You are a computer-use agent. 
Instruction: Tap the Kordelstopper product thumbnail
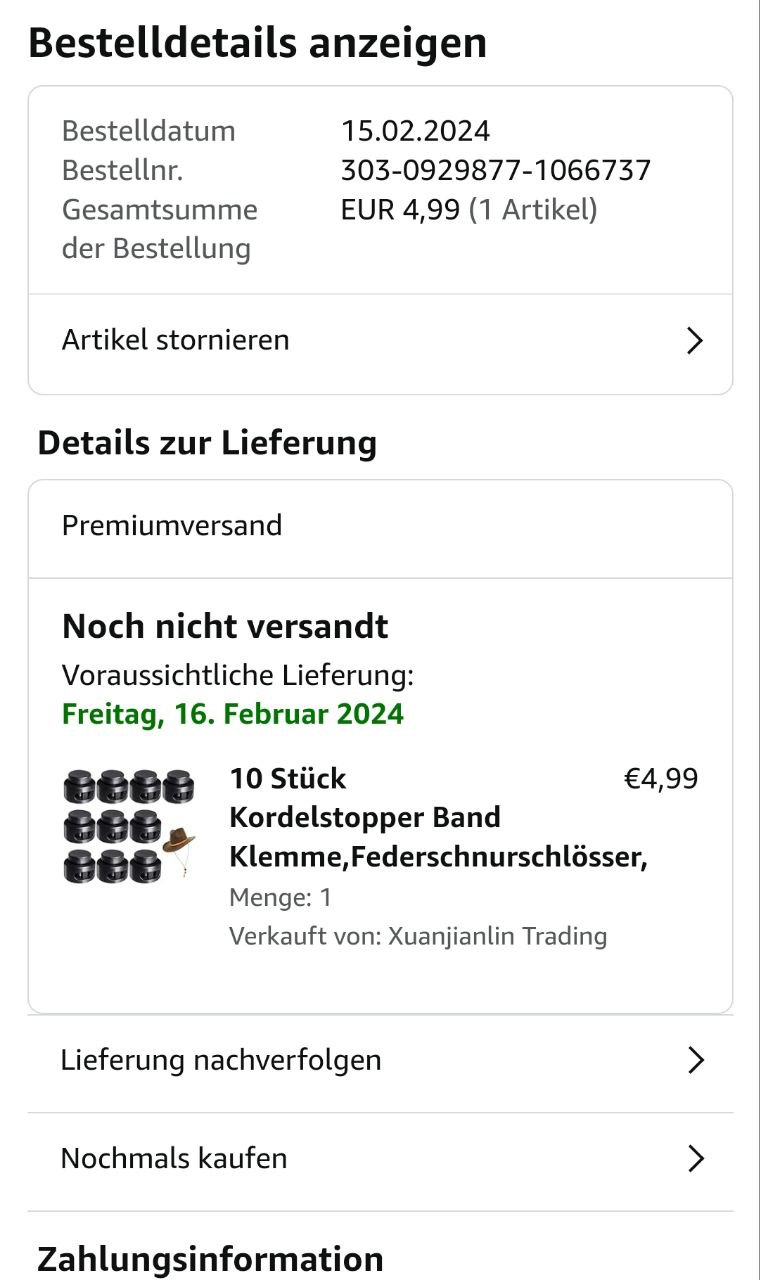click(x=128, y=826)
